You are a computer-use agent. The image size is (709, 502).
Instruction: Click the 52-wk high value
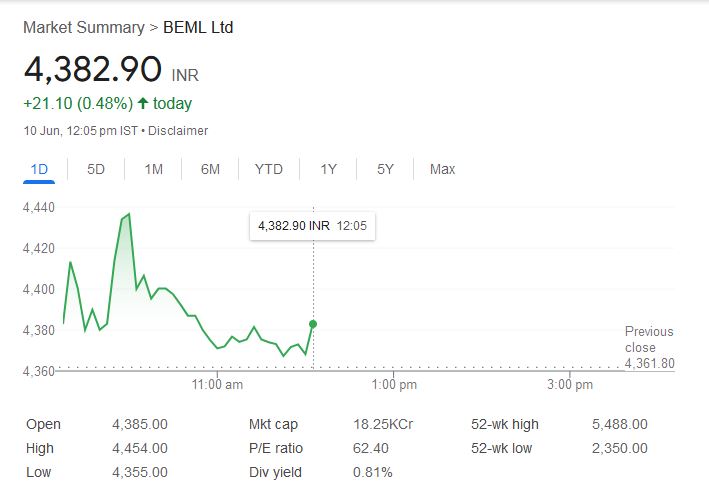click(x=619, y=424)
